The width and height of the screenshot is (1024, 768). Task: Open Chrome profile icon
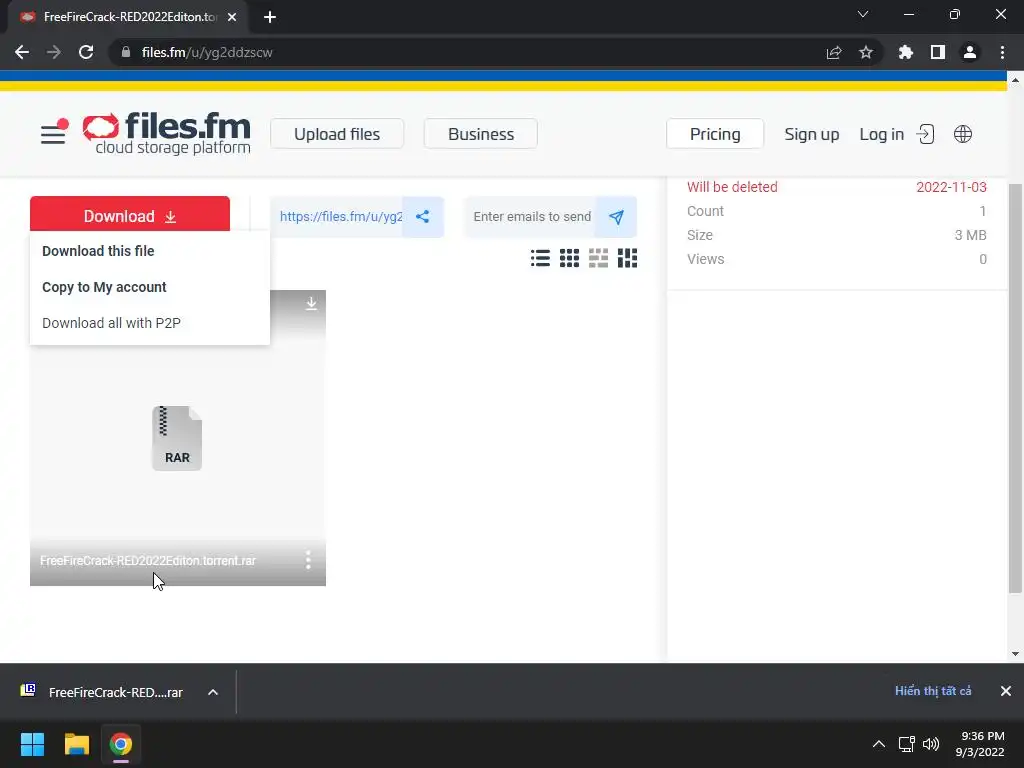[970, 52]
